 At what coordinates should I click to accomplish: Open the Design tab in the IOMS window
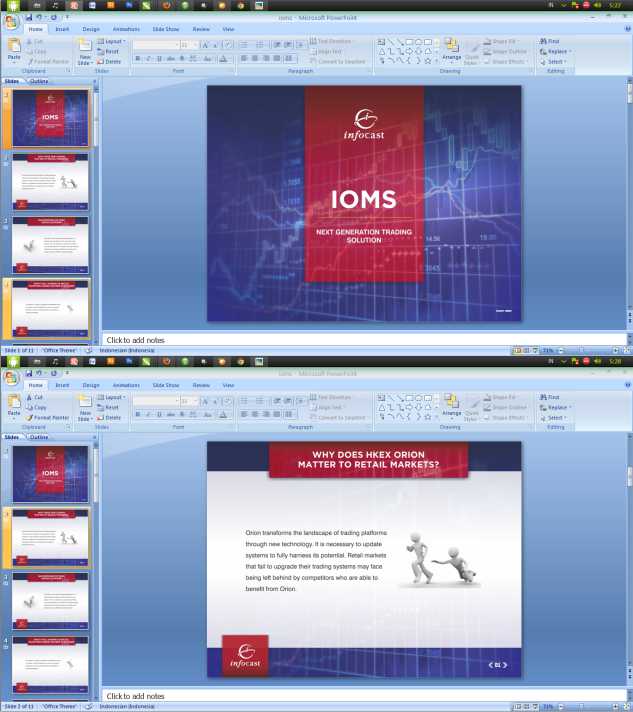pyautogui.click(x=91, y=29)
